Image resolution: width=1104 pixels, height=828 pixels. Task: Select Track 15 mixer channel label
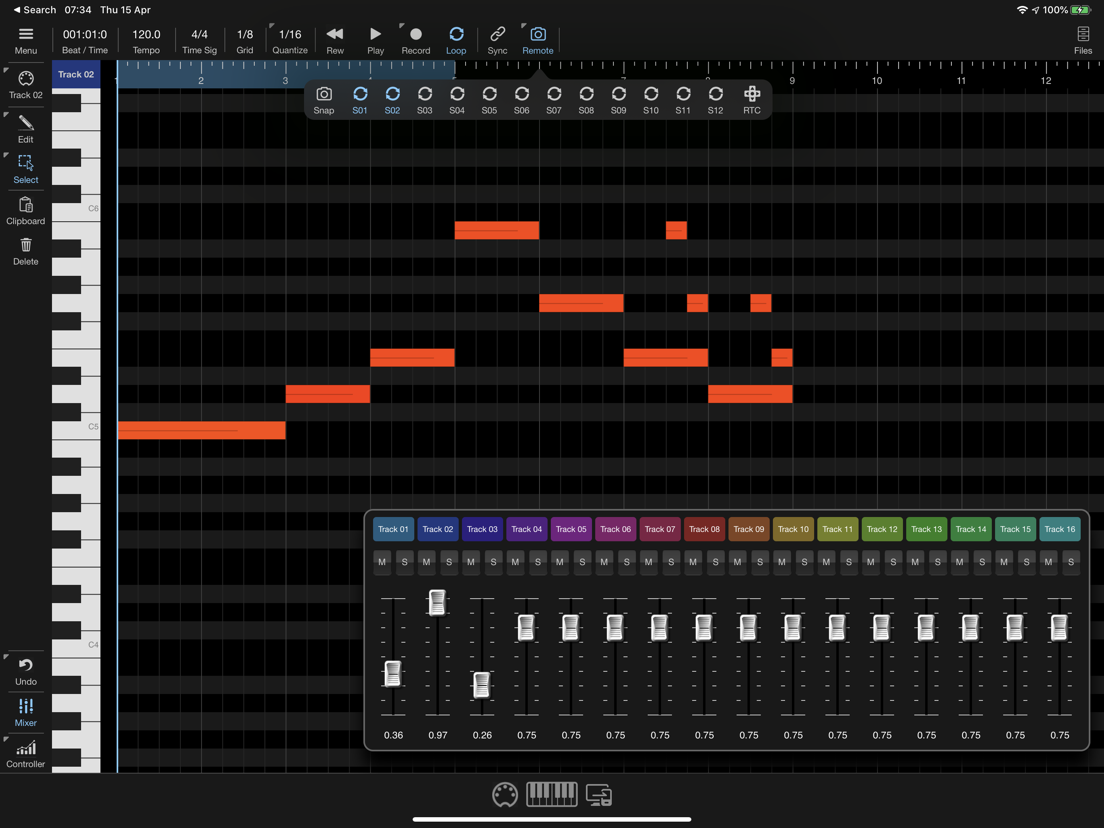pyautogui.click(x=1015, y=529)
